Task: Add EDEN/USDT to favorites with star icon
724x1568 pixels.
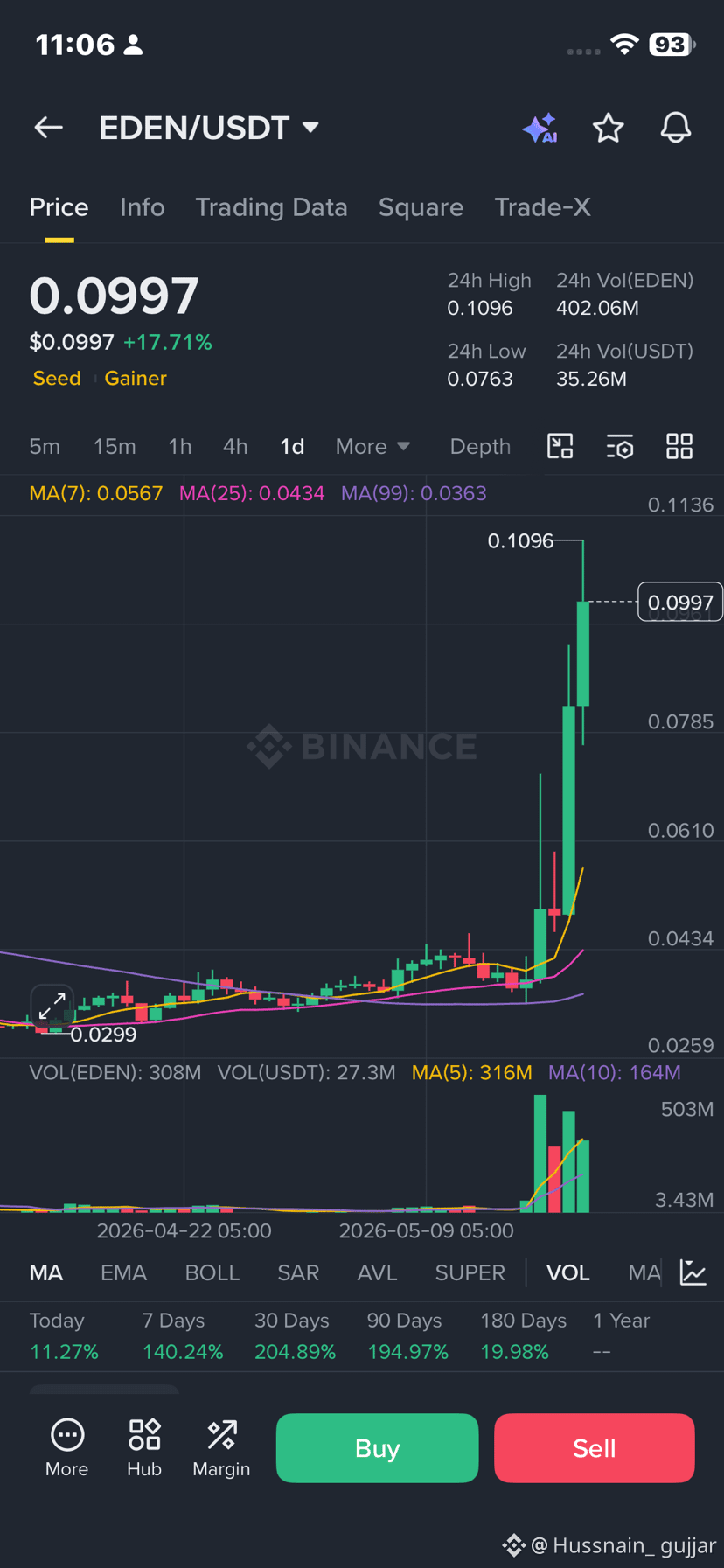Action: [x=609, y=128]
